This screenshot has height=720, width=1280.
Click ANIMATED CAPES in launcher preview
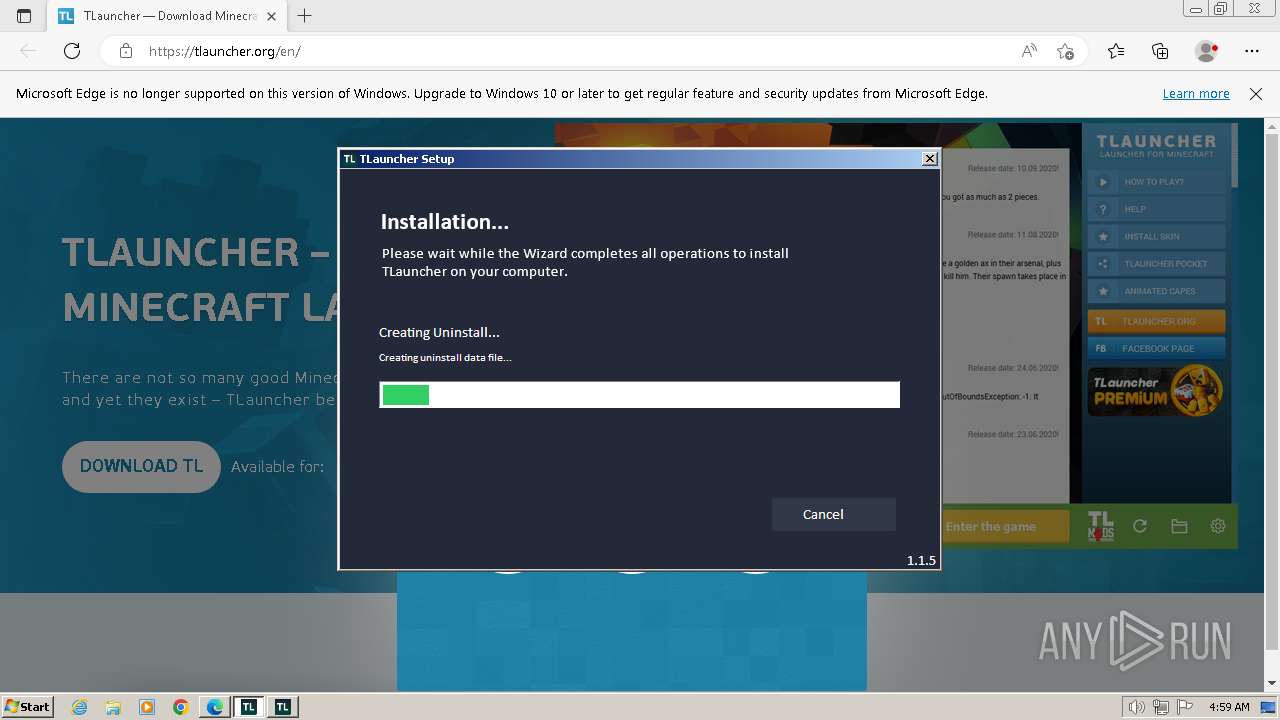[1156, 291]
